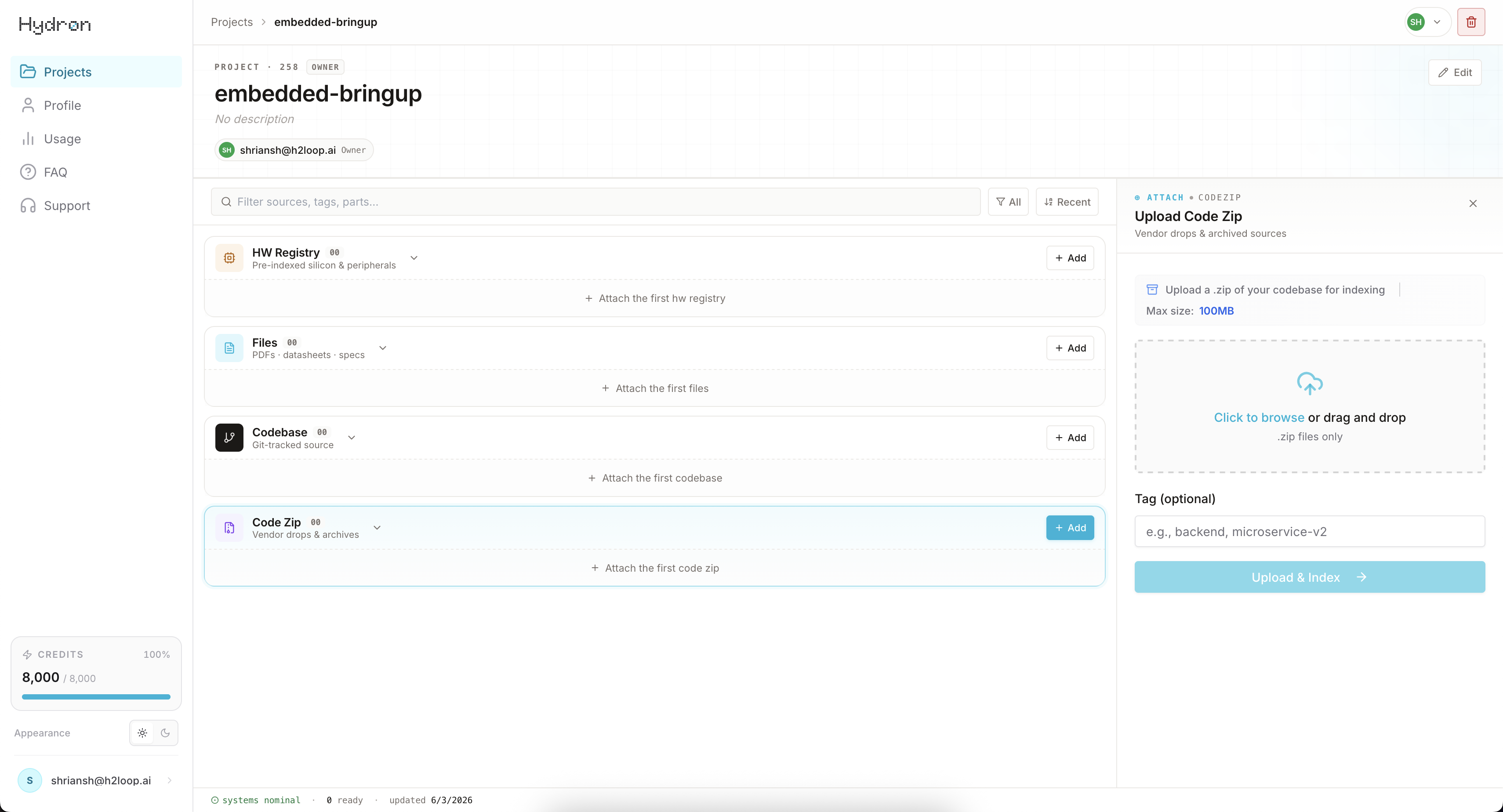Navigate to Projects breadcrumb
1503x812 pixels.
click(232, 22)
